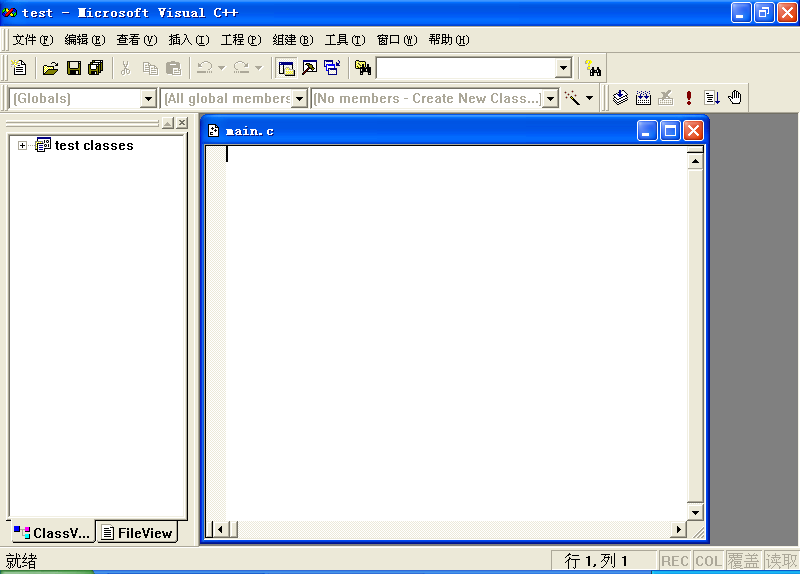Click the REC indicator in status bar
Viewport: 800px width, 574px height.
coord(674,561)
